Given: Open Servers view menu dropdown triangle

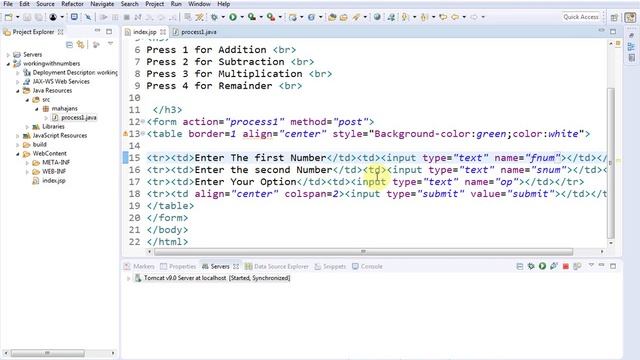Looking at the screenshot, I should tap(591, 266).
